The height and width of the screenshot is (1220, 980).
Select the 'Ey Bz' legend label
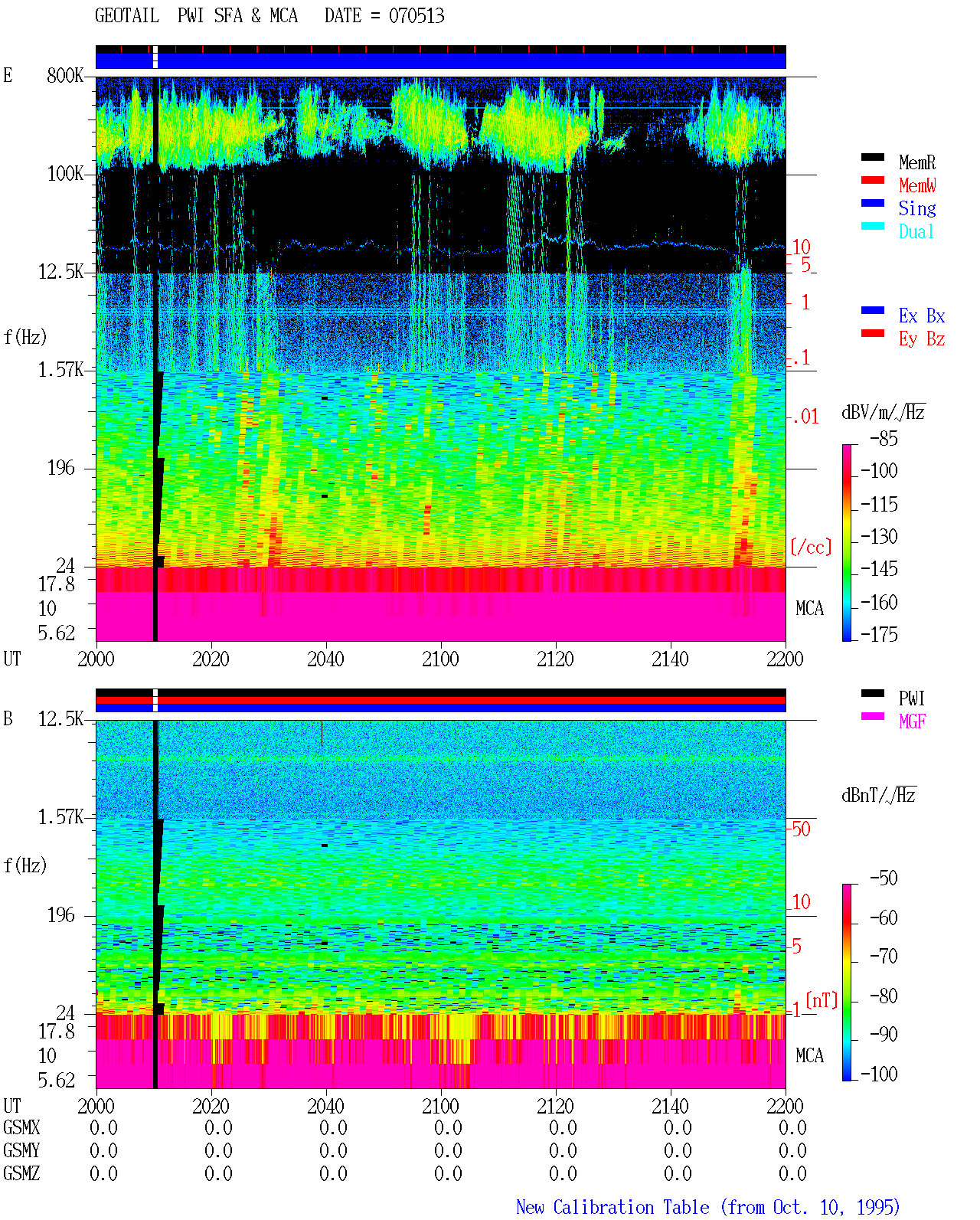coord(922,339)
